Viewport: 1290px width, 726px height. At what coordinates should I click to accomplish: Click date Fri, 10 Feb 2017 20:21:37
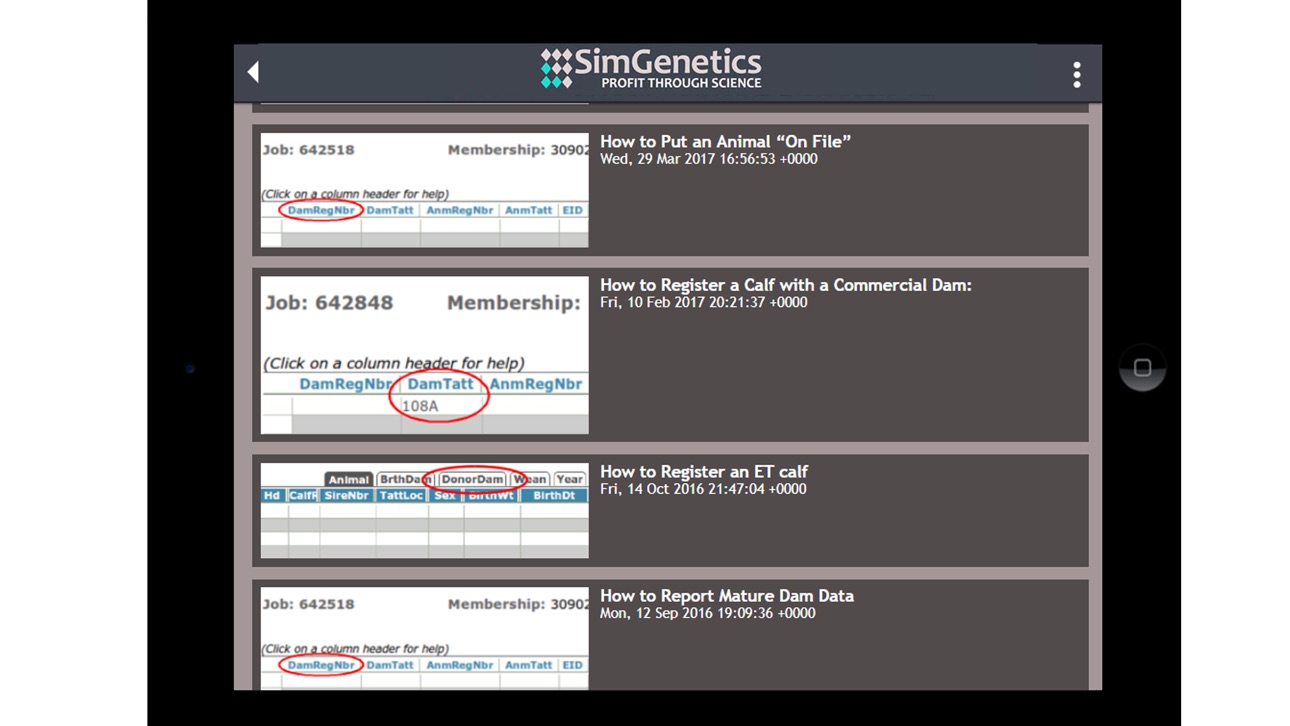pyautogui.click(x=704, y=302)
